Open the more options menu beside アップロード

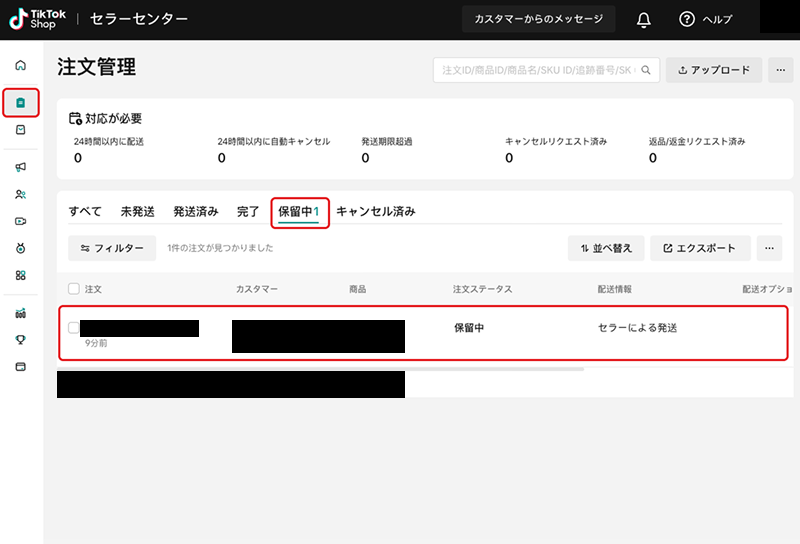point(781,70)
